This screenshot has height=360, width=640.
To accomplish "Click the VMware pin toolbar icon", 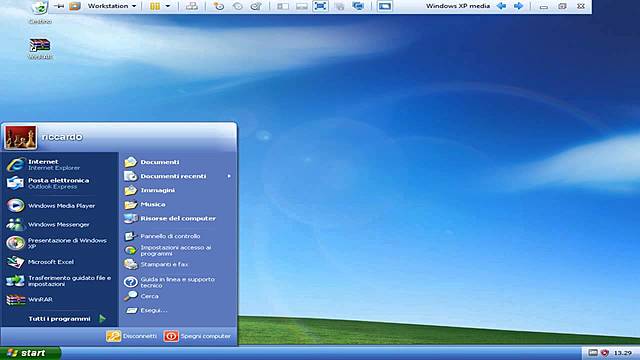I will [60, 6].
